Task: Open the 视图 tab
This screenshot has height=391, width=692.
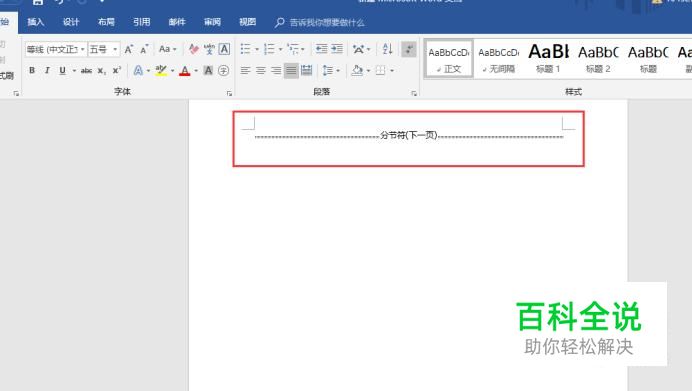Action: (x=248, y=22)
